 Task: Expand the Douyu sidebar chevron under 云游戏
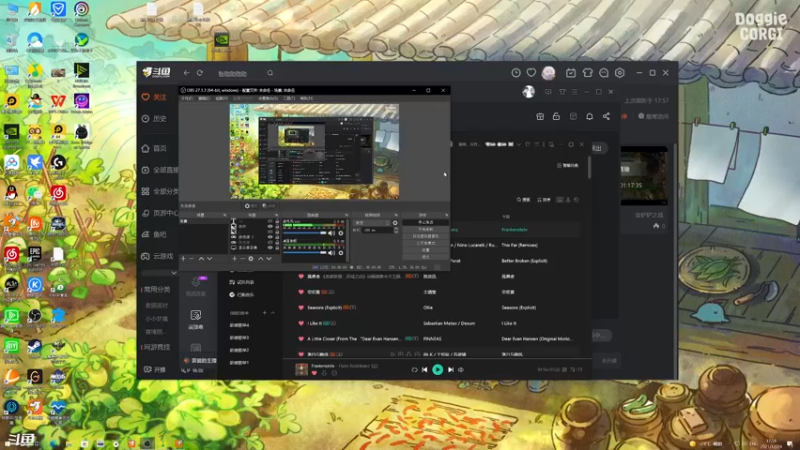tap(173, 273)
